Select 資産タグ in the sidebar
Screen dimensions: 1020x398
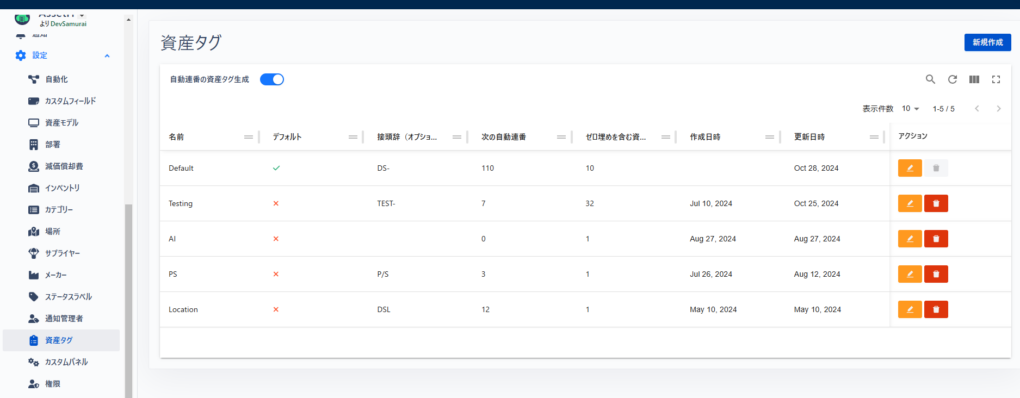tap(61, 340)
